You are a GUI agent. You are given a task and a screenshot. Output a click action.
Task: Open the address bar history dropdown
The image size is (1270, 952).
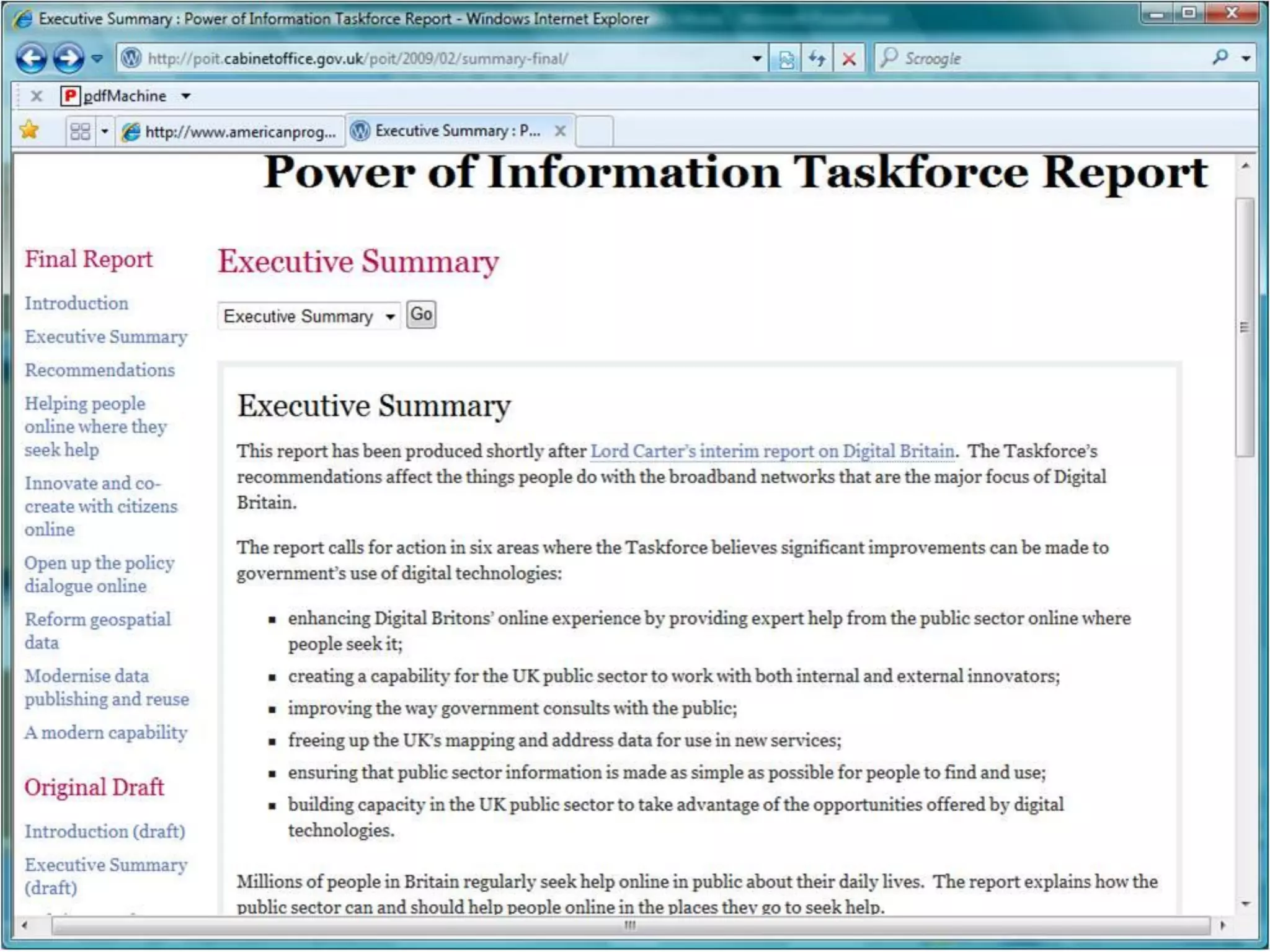point(757,59)
